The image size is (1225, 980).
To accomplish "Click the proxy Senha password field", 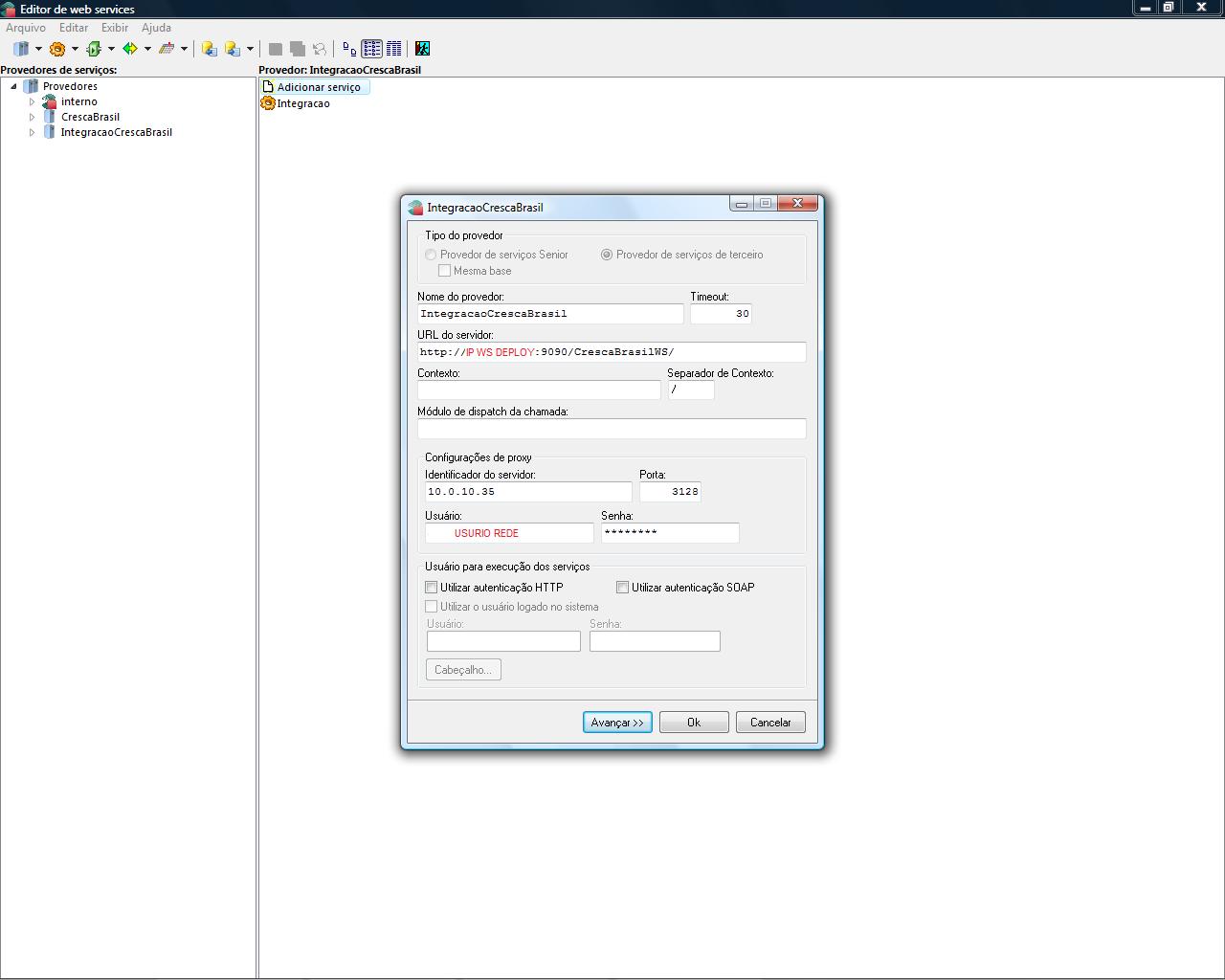I will (x=670, y=533).
